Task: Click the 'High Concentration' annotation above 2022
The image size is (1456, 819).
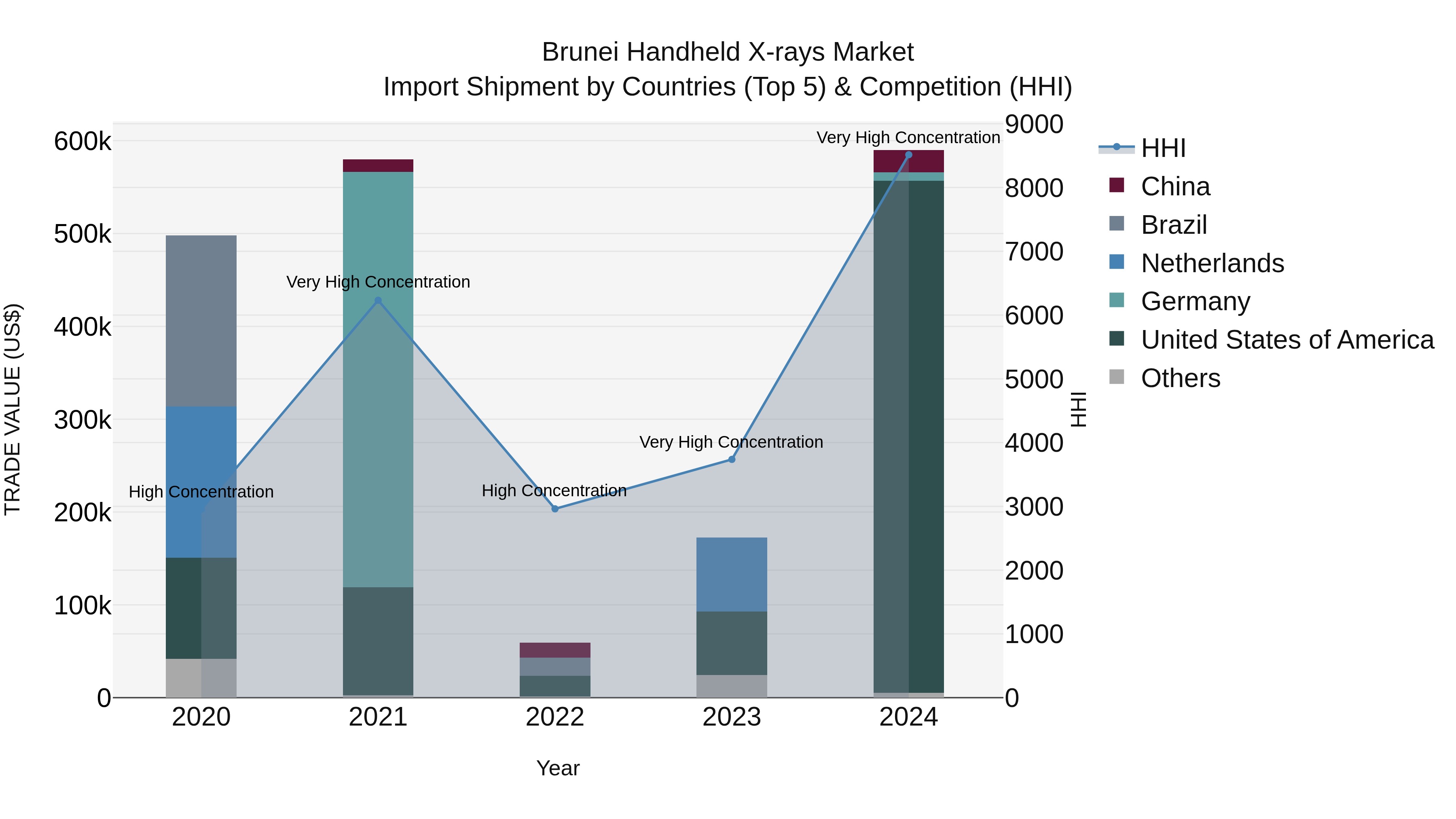Action: [x=554, y=491]
